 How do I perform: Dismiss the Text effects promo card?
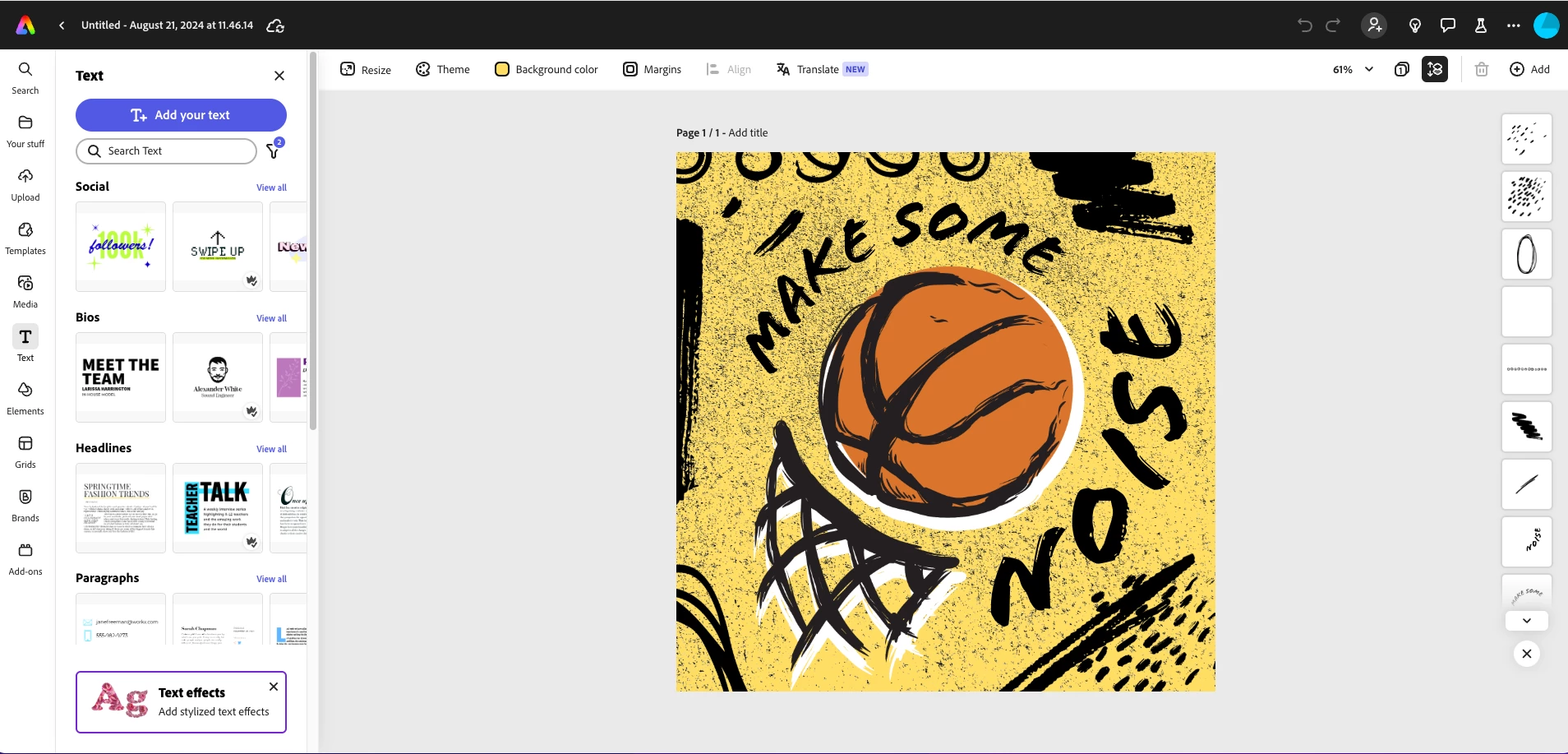click(274, 687)
